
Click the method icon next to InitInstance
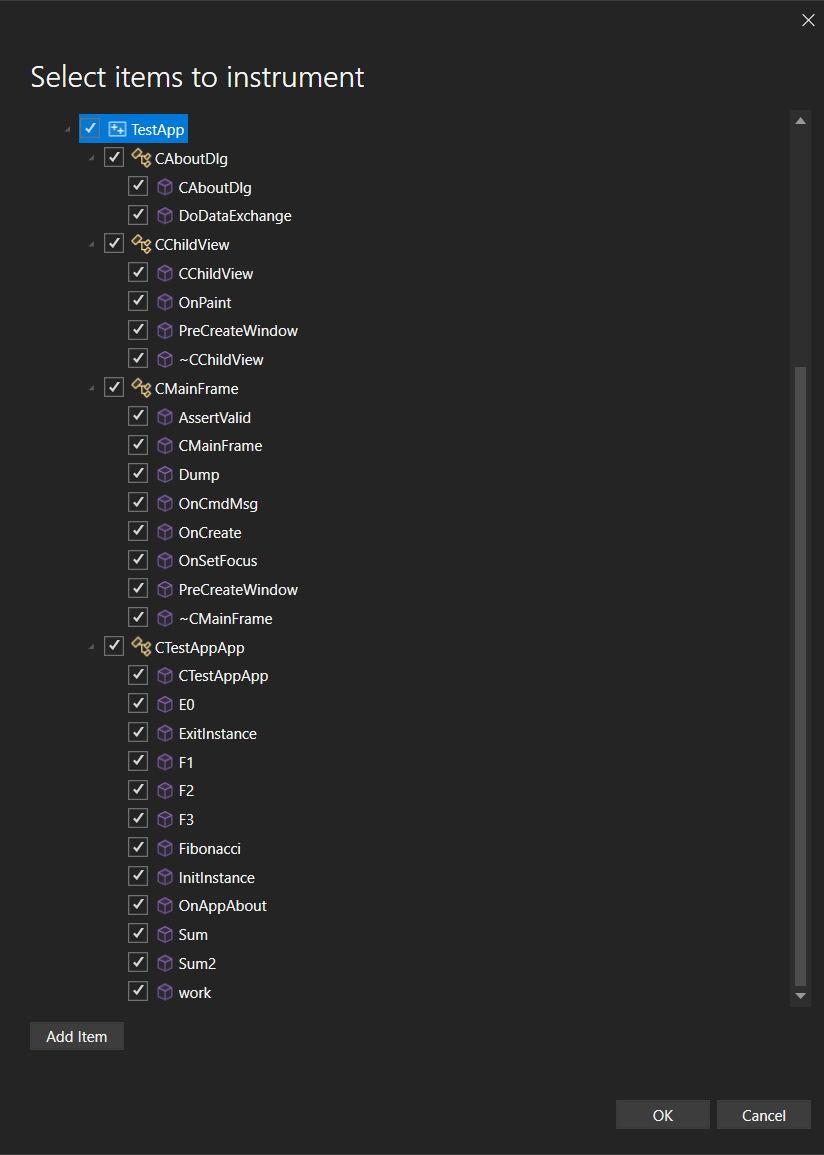(164, 876)
